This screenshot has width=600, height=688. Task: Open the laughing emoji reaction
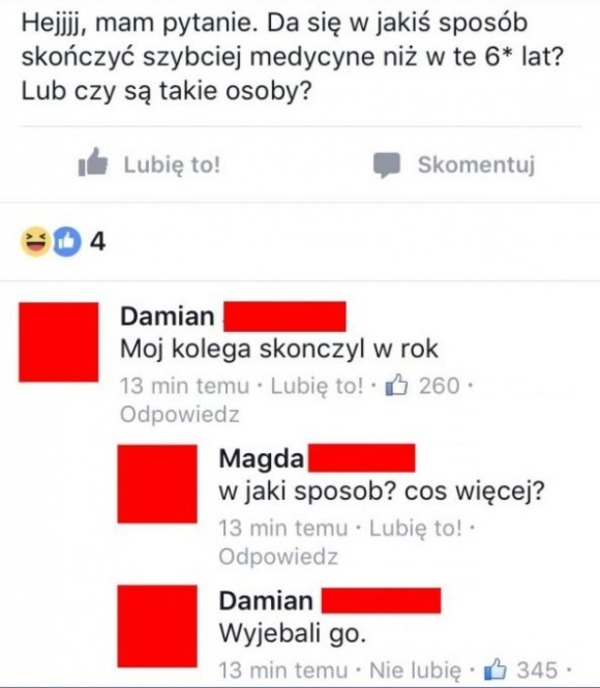pos(35,241)
